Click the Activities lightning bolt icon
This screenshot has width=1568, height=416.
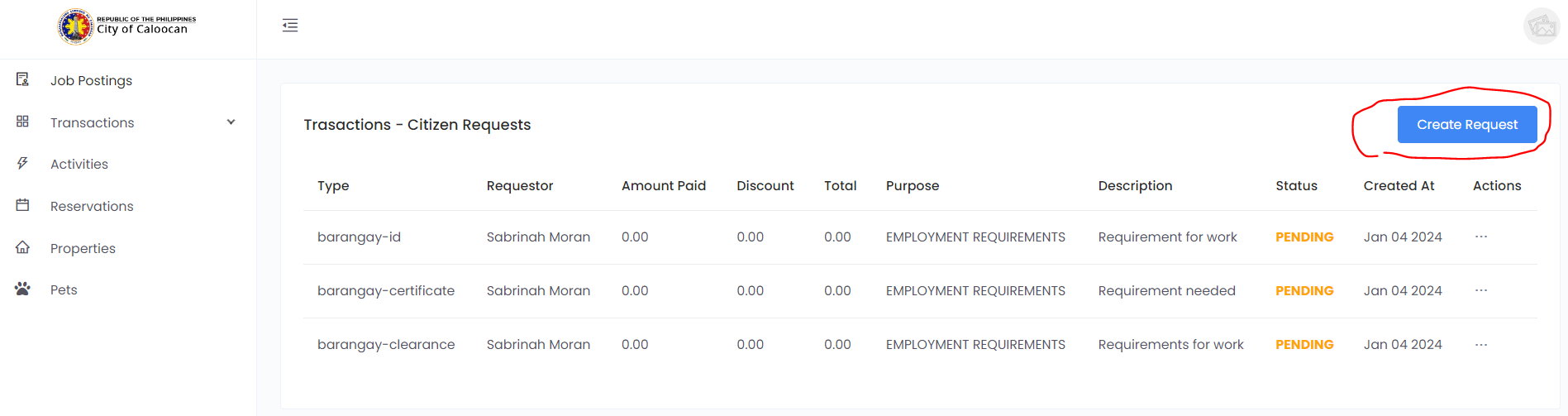coord(22,164)
